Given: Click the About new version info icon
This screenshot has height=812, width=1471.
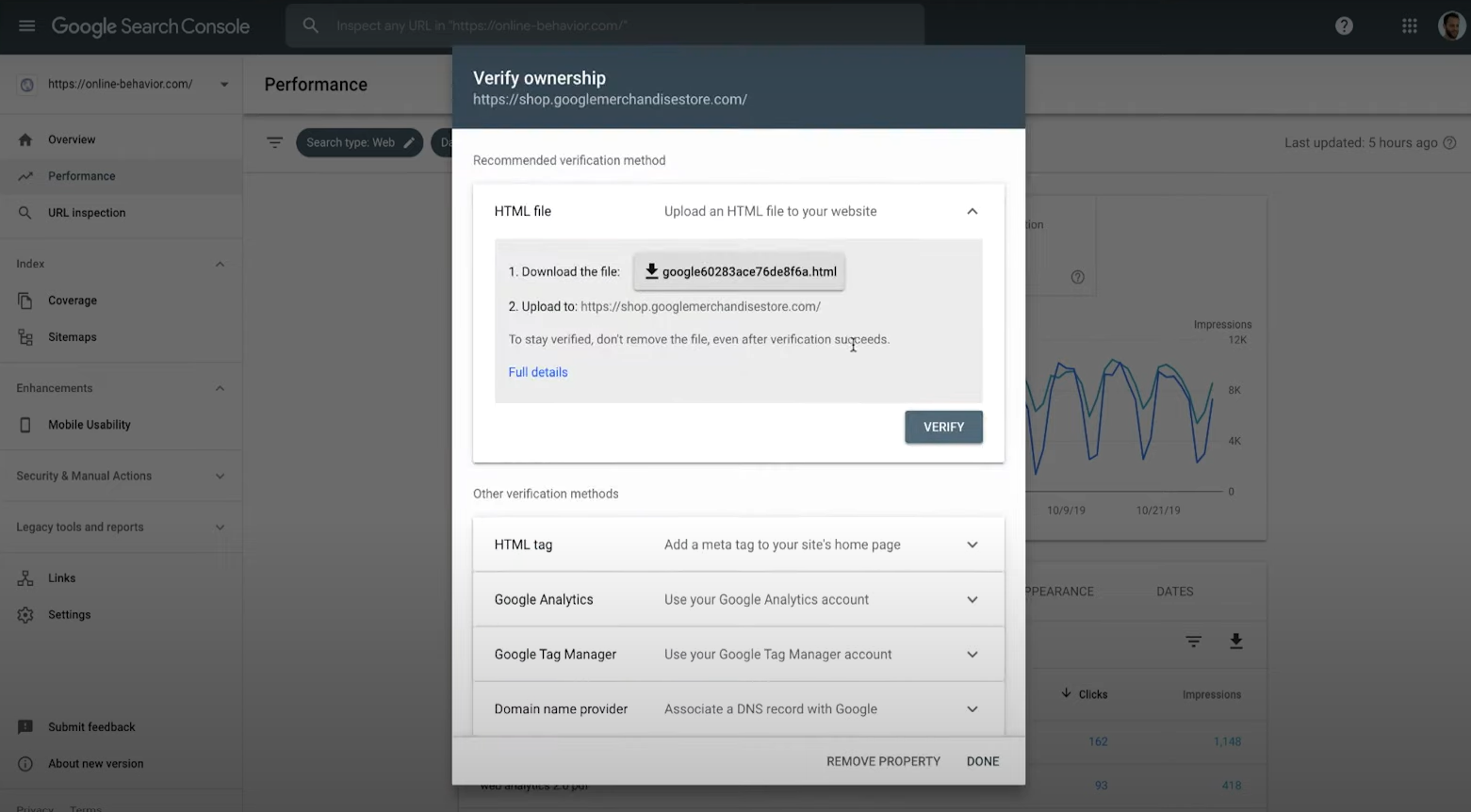Looking at the screenshot, I should tap(25, 764).
